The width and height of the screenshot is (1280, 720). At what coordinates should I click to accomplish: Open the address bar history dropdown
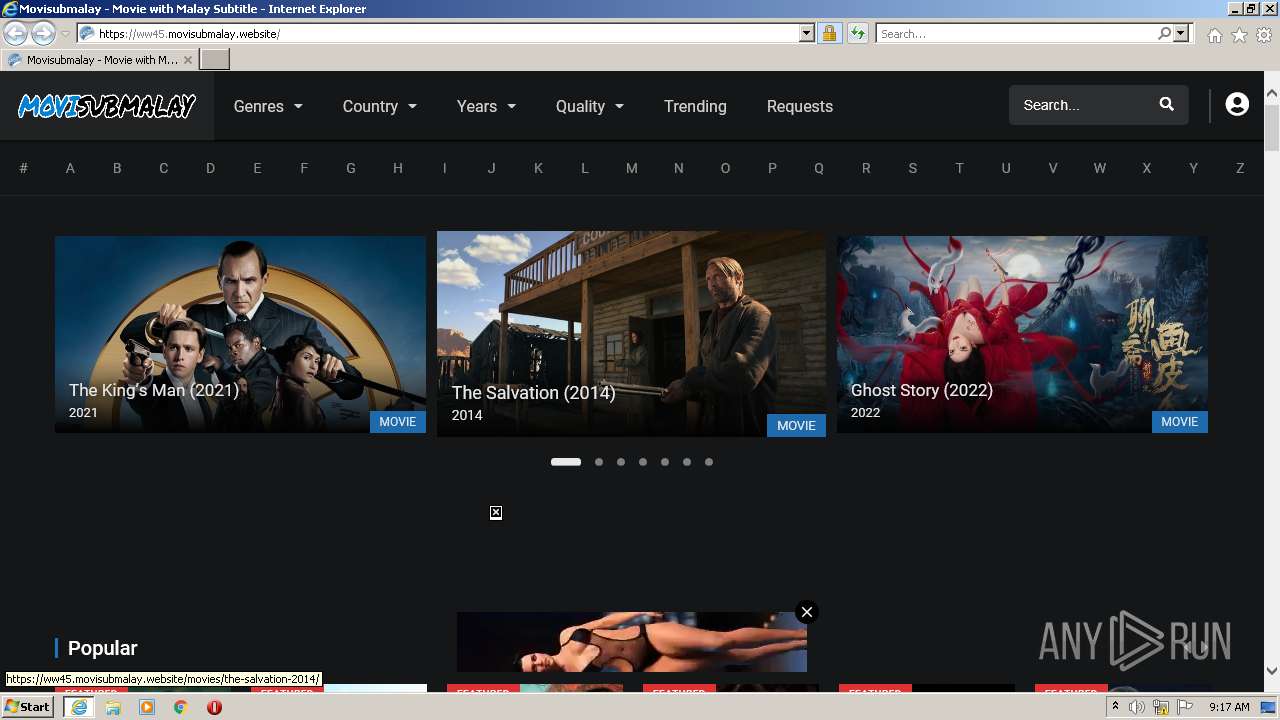point(807,33)
